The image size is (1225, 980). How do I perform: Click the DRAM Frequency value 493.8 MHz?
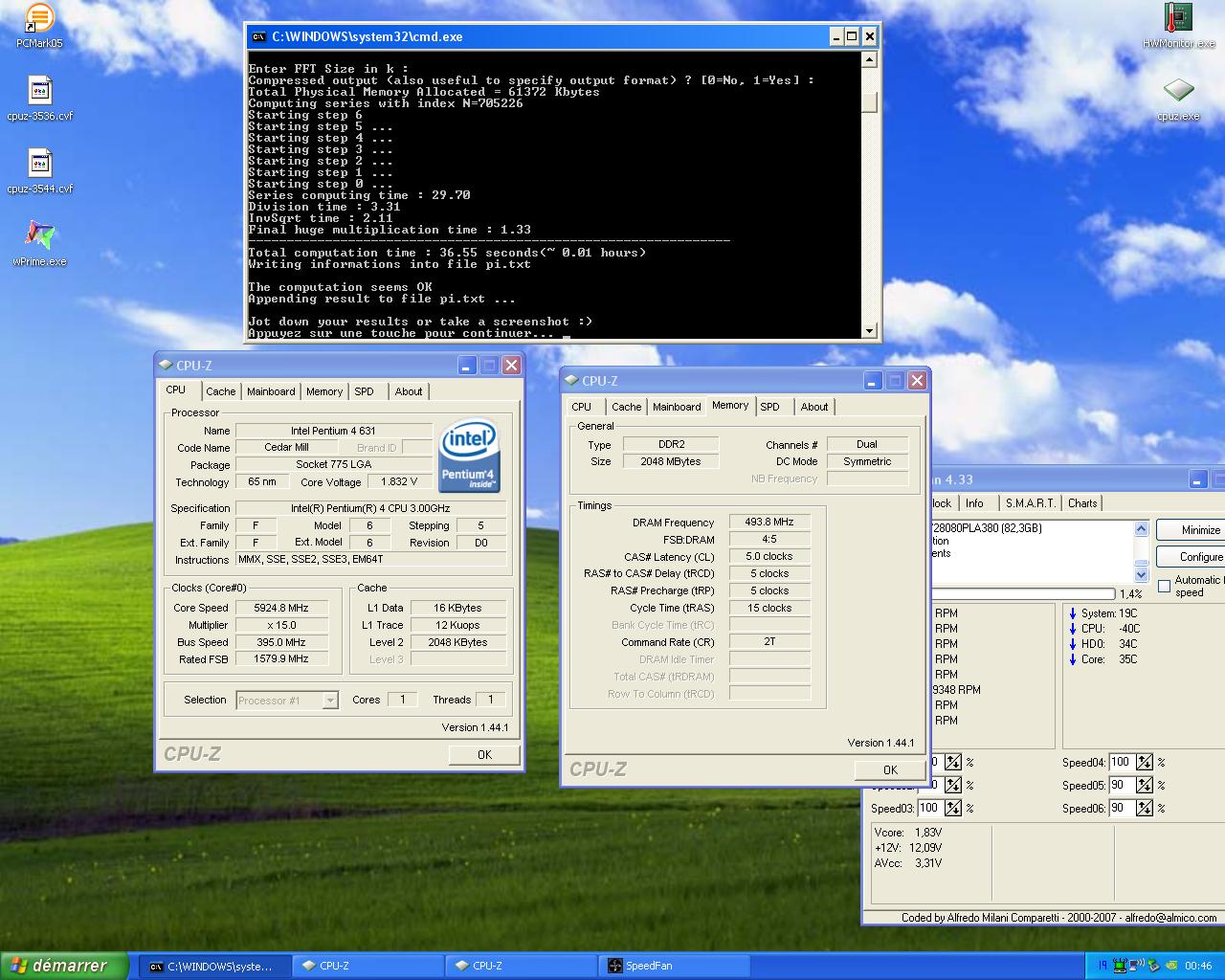pyautogui.click(x=769, y=523)
